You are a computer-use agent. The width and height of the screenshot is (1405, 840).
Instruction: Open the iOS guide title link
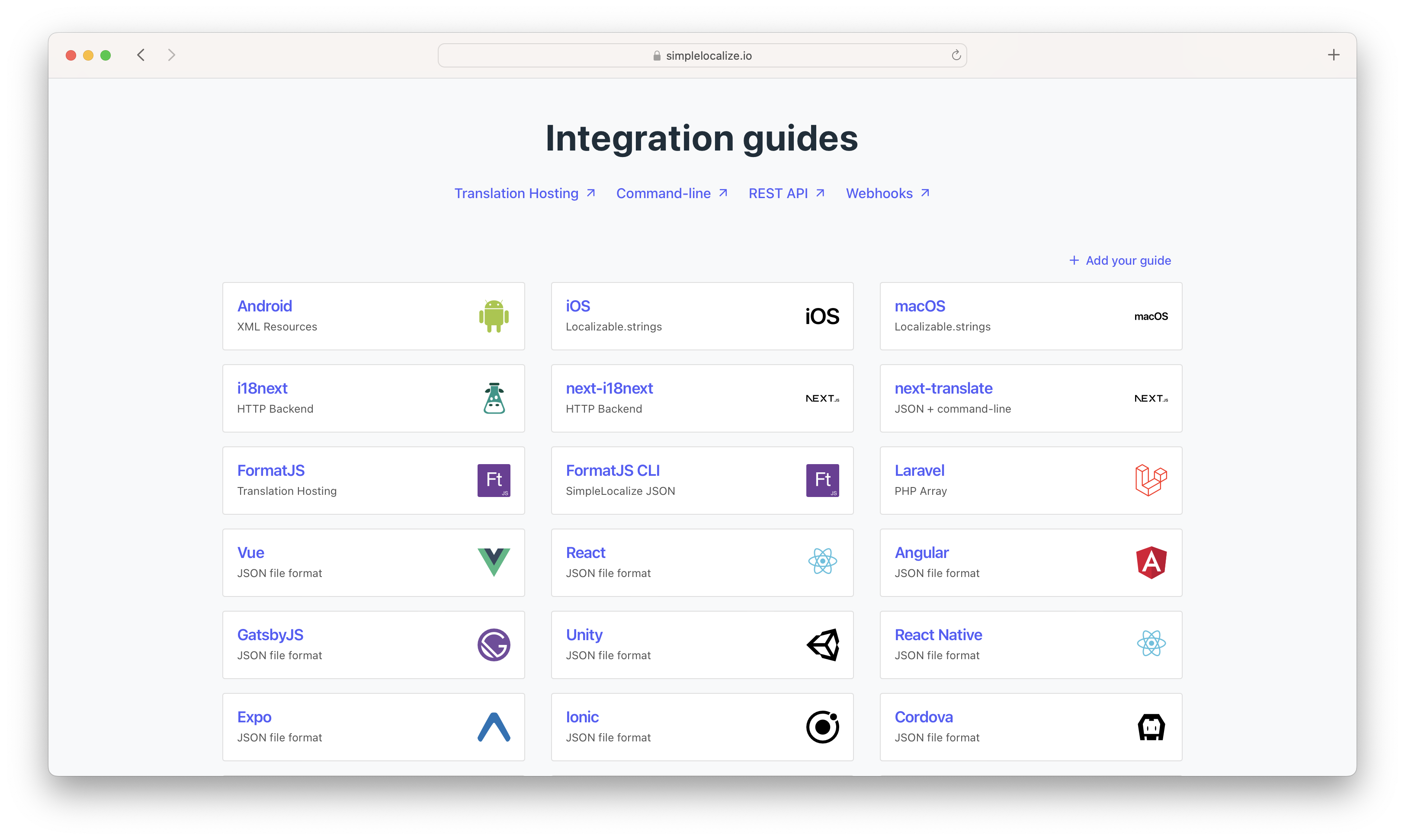(x=577, y=306)
